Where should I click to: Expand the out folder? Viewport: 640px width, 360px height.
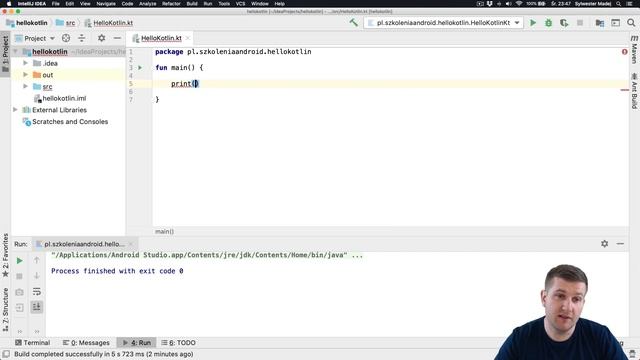[25, 75]
